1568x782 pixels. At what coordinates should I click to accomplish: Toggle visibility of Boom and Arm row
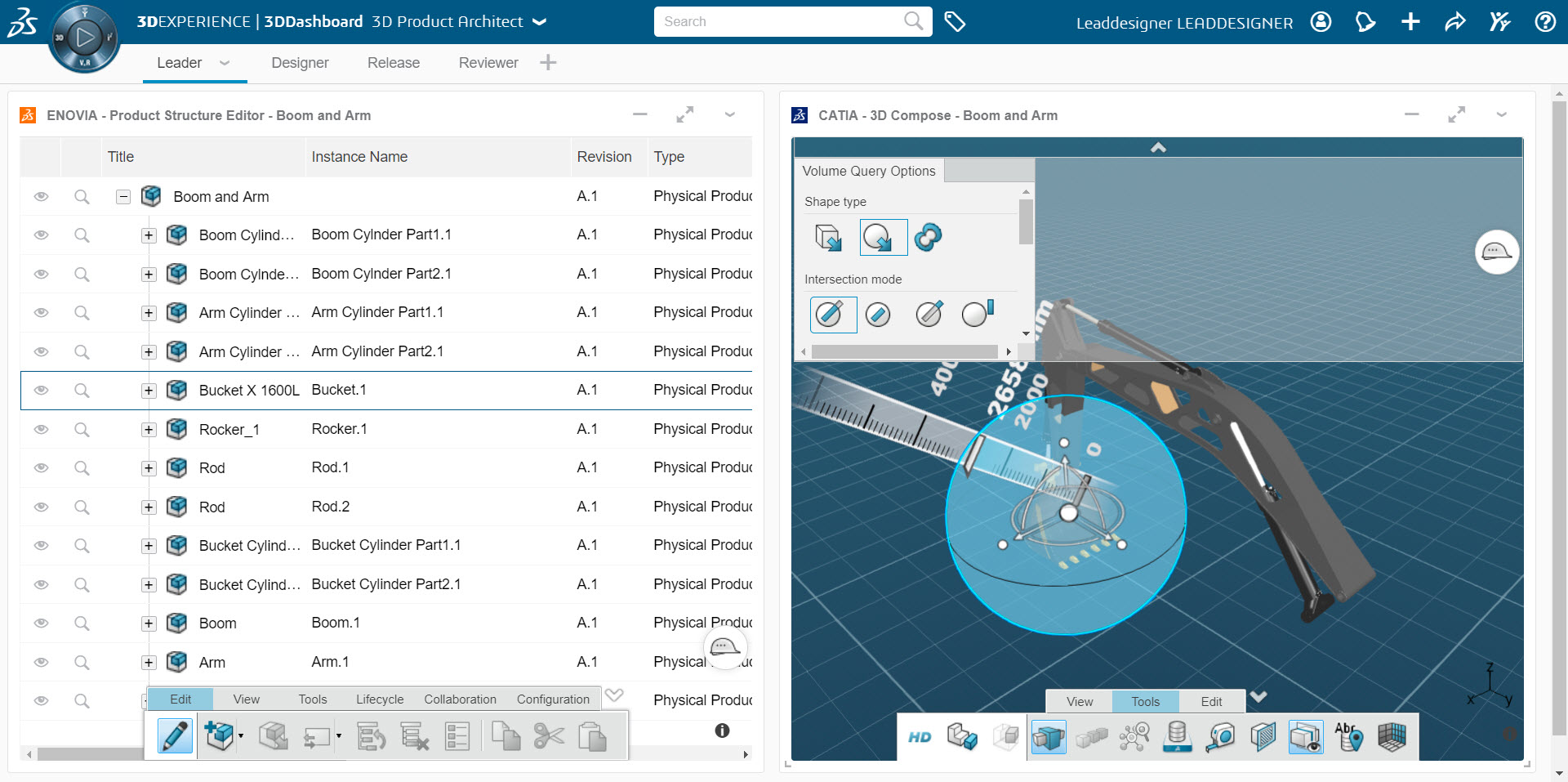click(41, 197)
